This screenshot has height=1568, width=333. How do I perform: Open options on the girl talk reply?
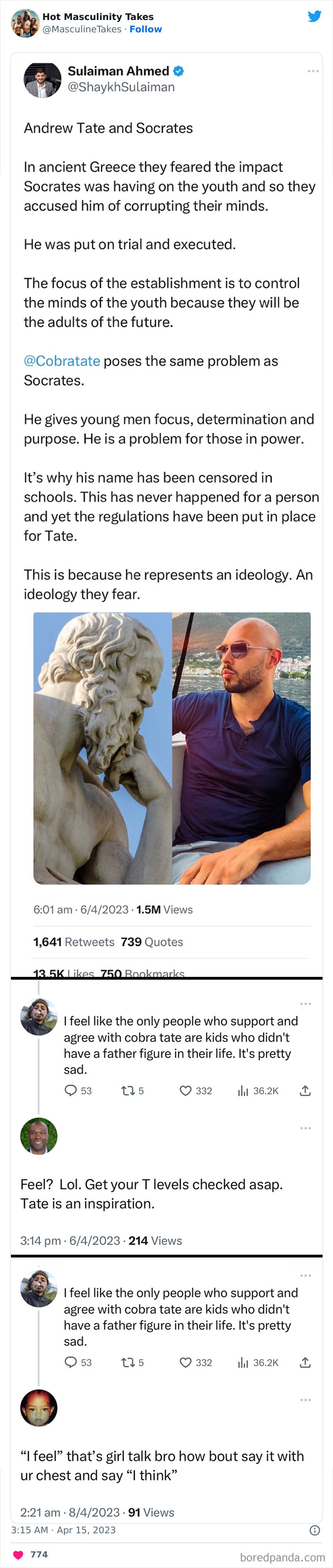pyautogui.click(x=305, y=1399)
